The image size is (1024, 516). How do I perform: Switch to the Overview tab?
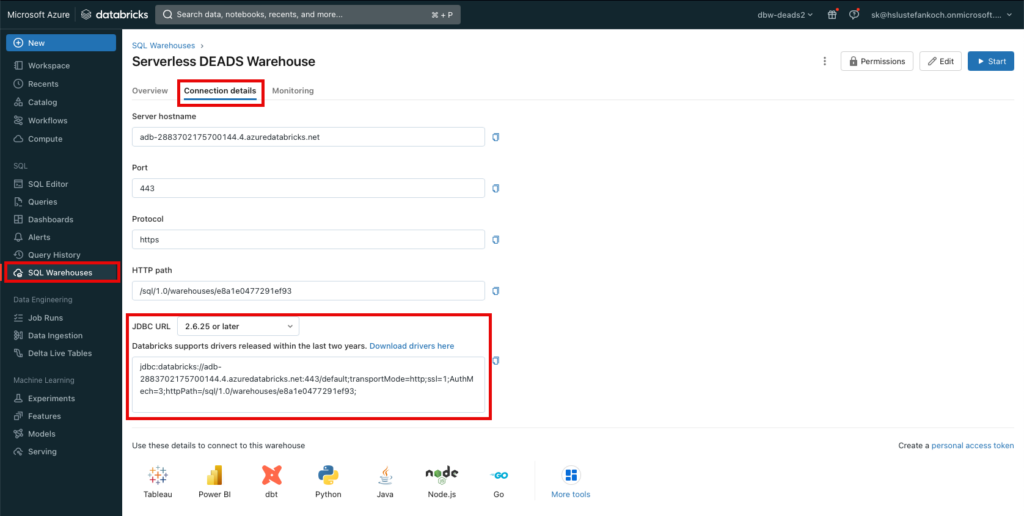150,91
